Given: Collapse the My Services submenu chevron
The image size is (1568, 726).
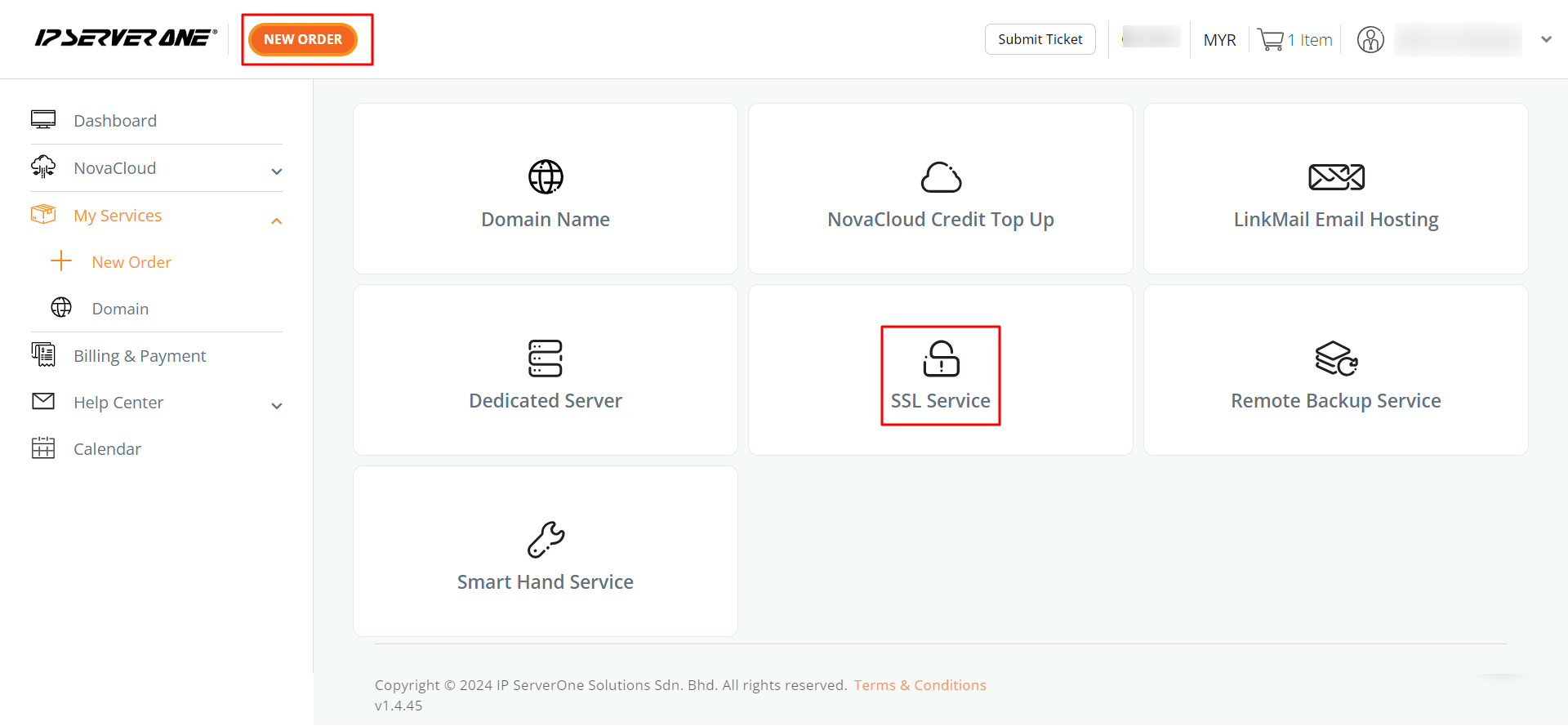Looking at the screenshot, I should tap(277, 221).
